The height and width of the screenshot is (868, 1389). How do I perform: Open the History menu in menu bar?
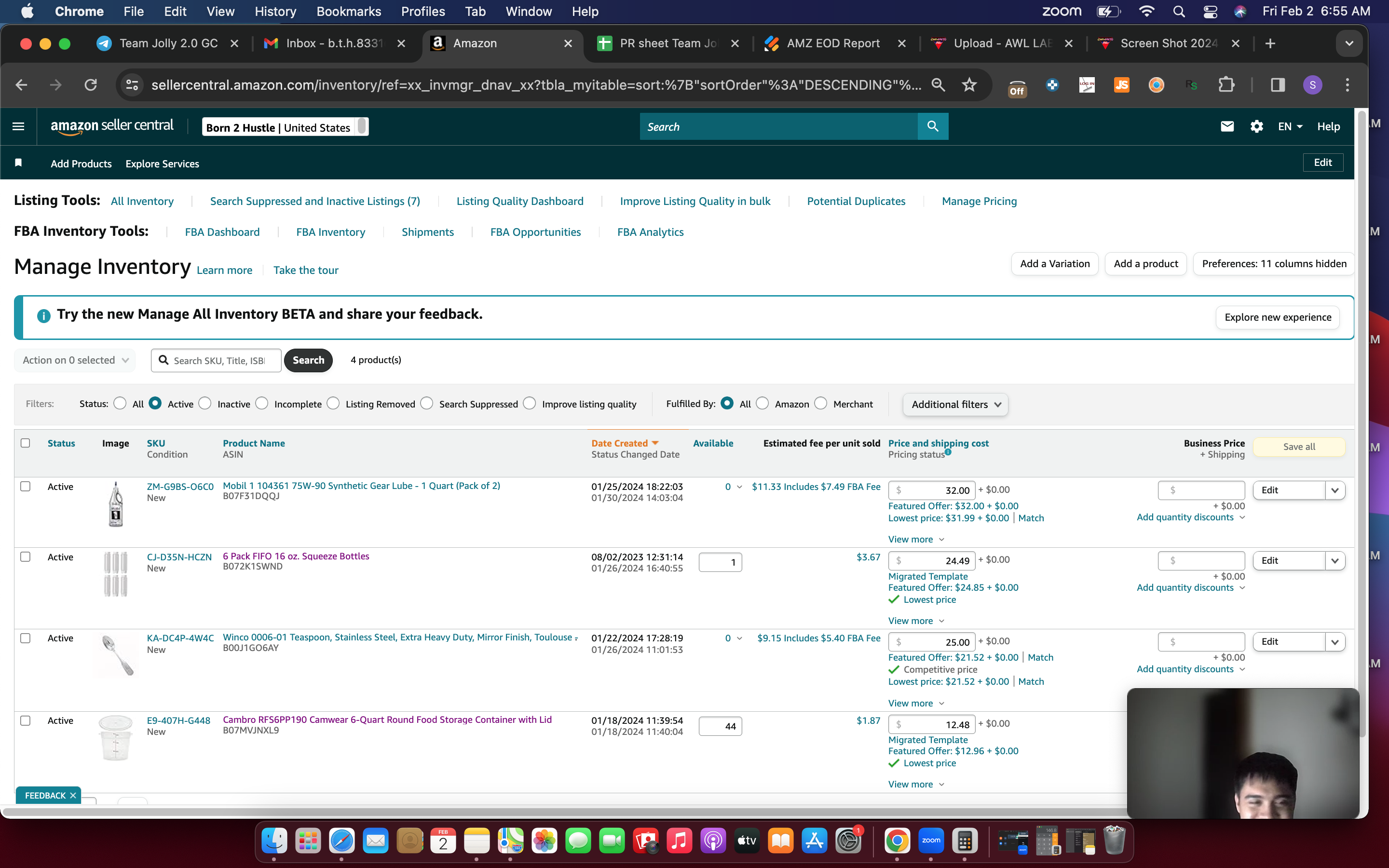275,12
